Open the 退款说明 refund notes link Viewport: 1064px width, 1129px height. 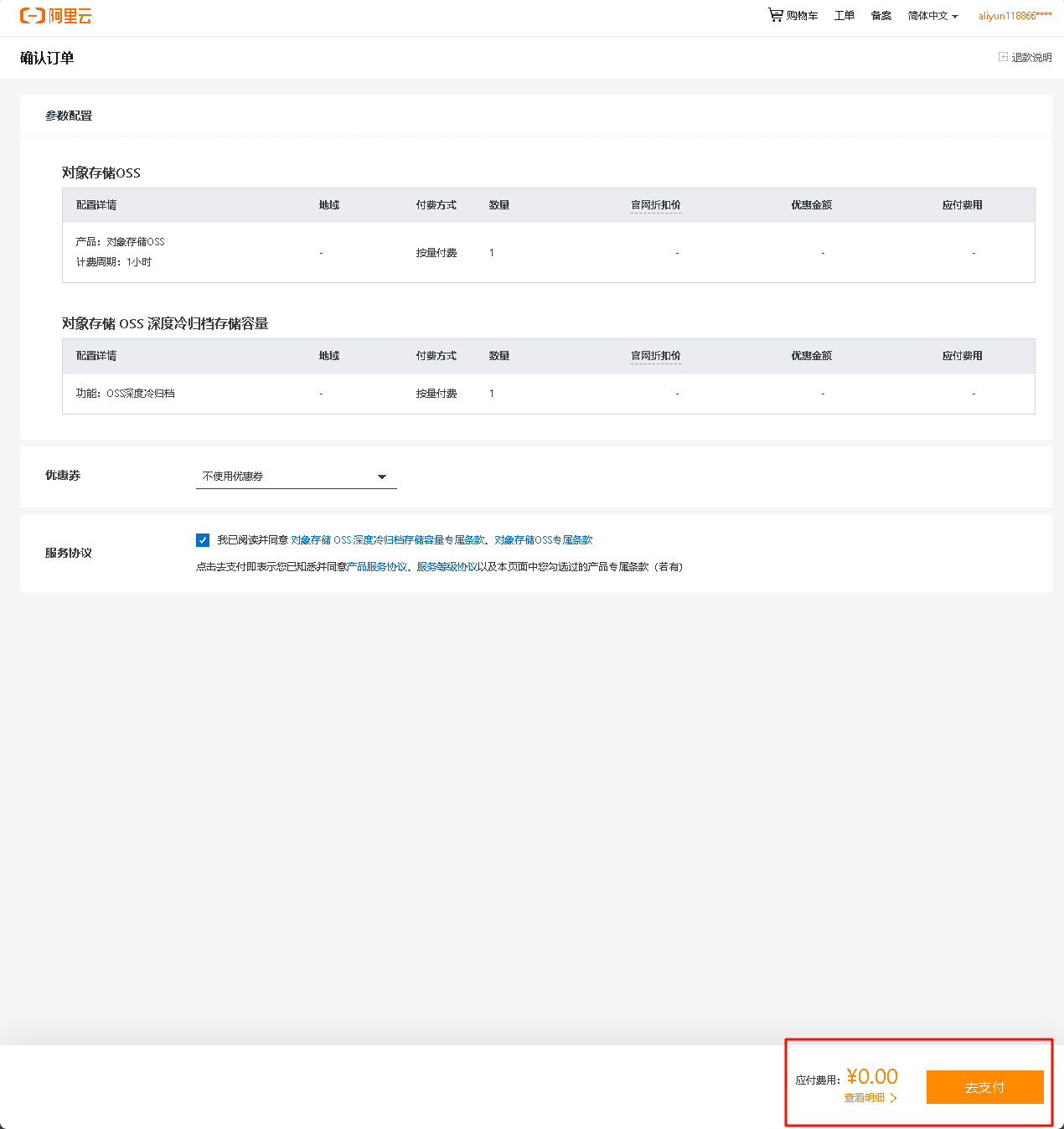pyautogui.click(x=1031, y=58)
